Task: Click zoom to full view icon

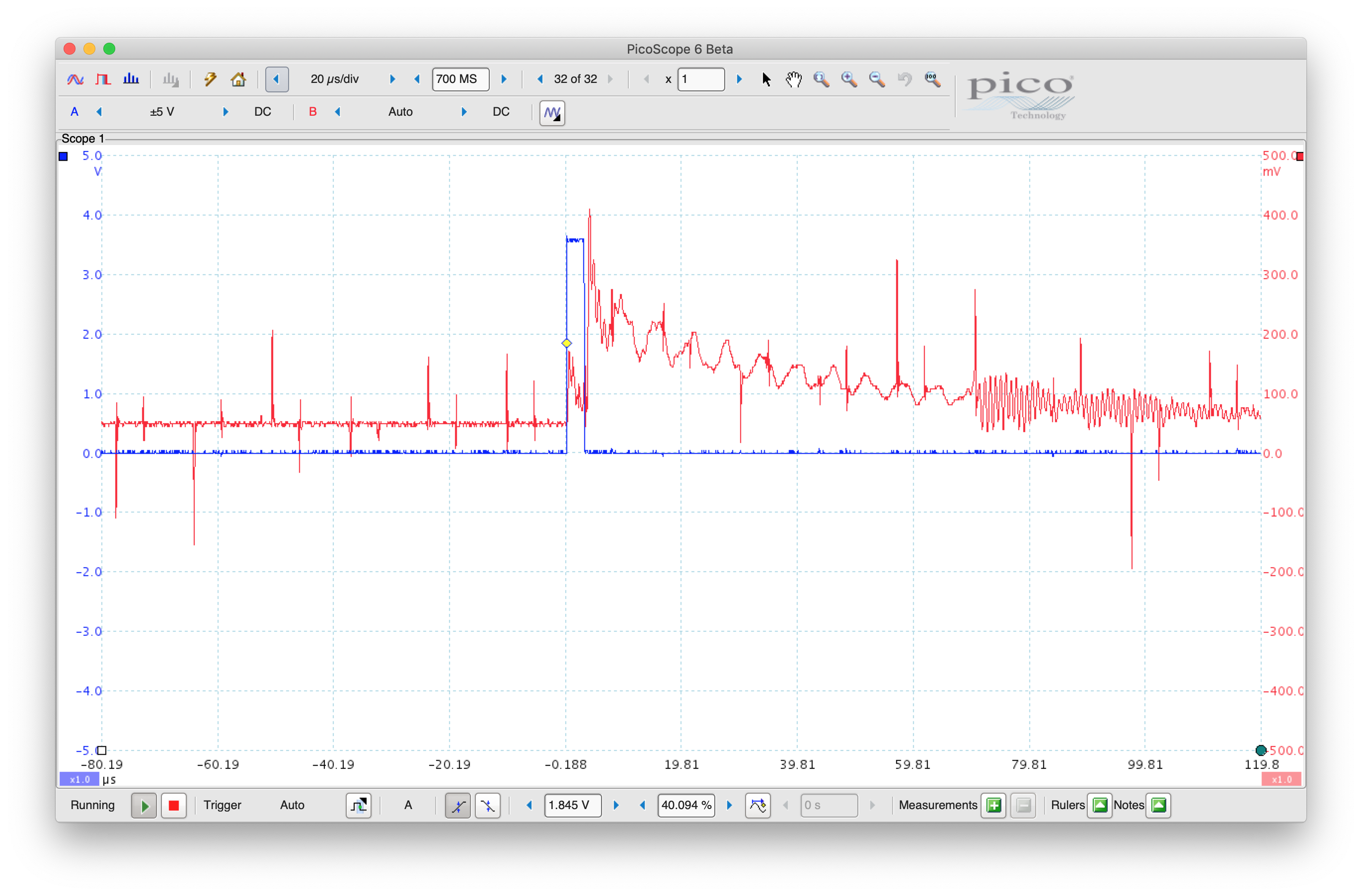Action: pyautogui.click(x=933, y=79)
